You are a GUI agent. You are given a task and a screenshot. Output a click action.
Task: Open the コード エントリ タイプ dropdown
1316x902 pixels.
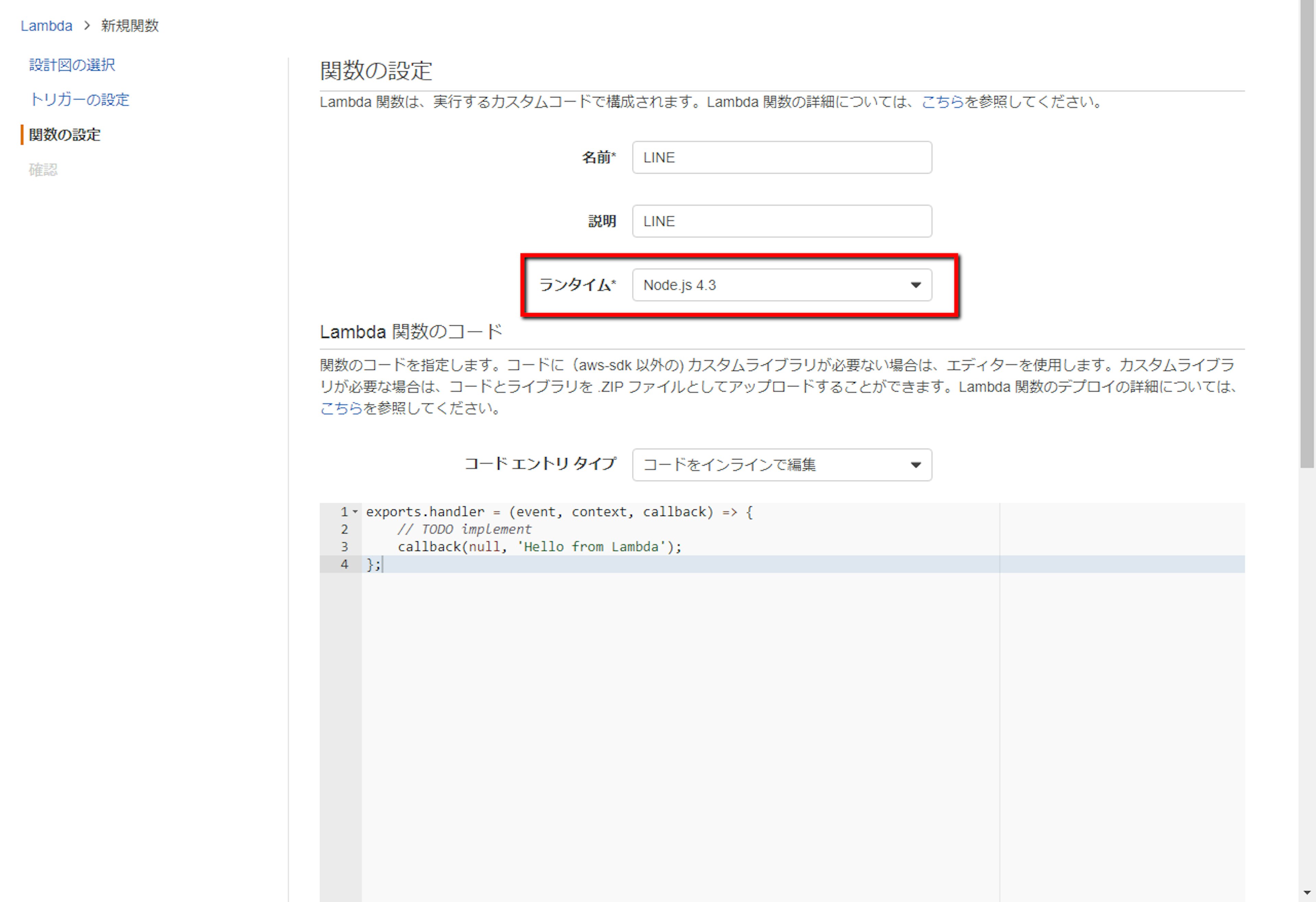770,465
